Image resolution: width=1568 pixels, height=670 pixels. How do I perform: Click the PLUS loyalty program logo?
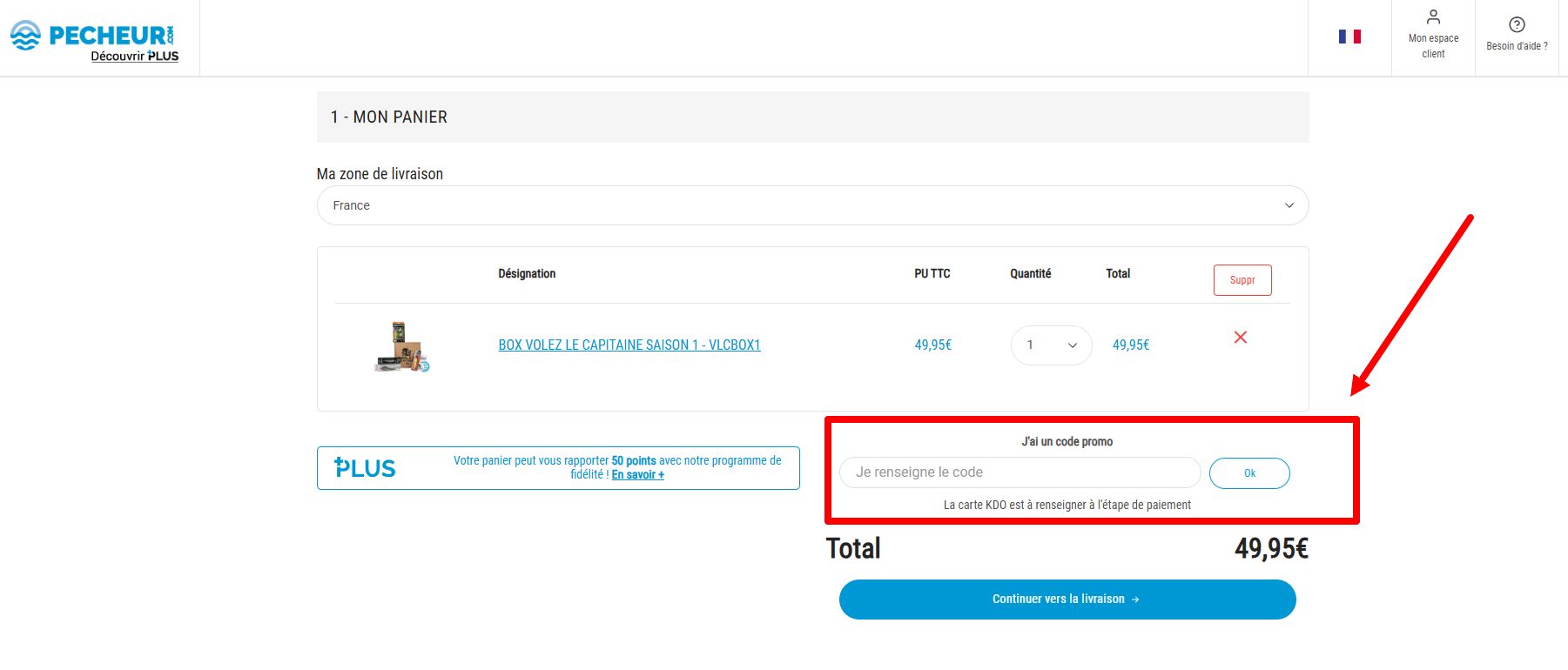[x=365, y=468]
